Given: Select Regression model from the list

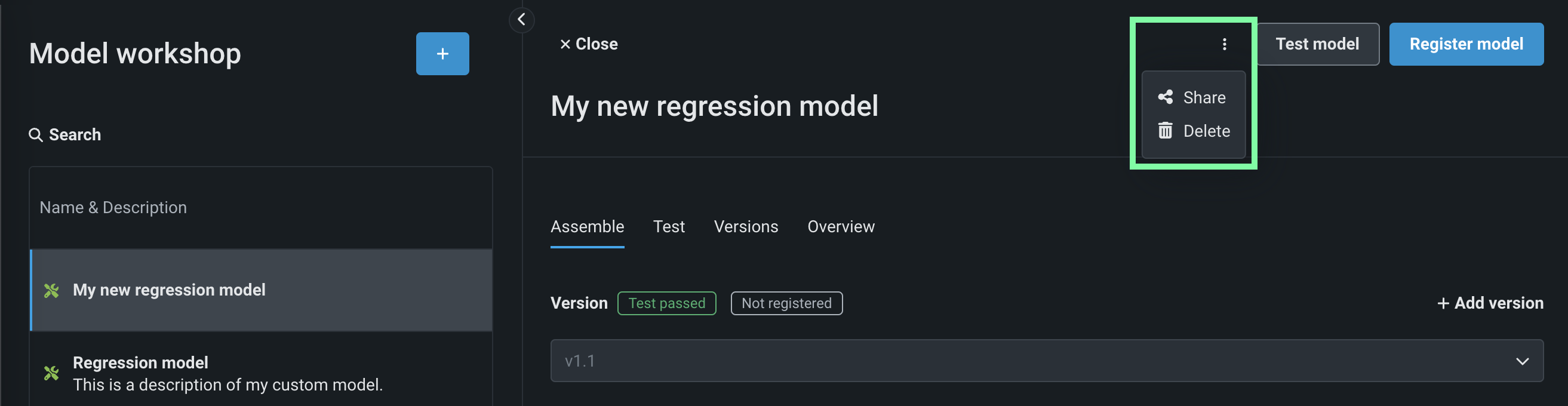Looking at the screenshot, I should pos(226,373).
